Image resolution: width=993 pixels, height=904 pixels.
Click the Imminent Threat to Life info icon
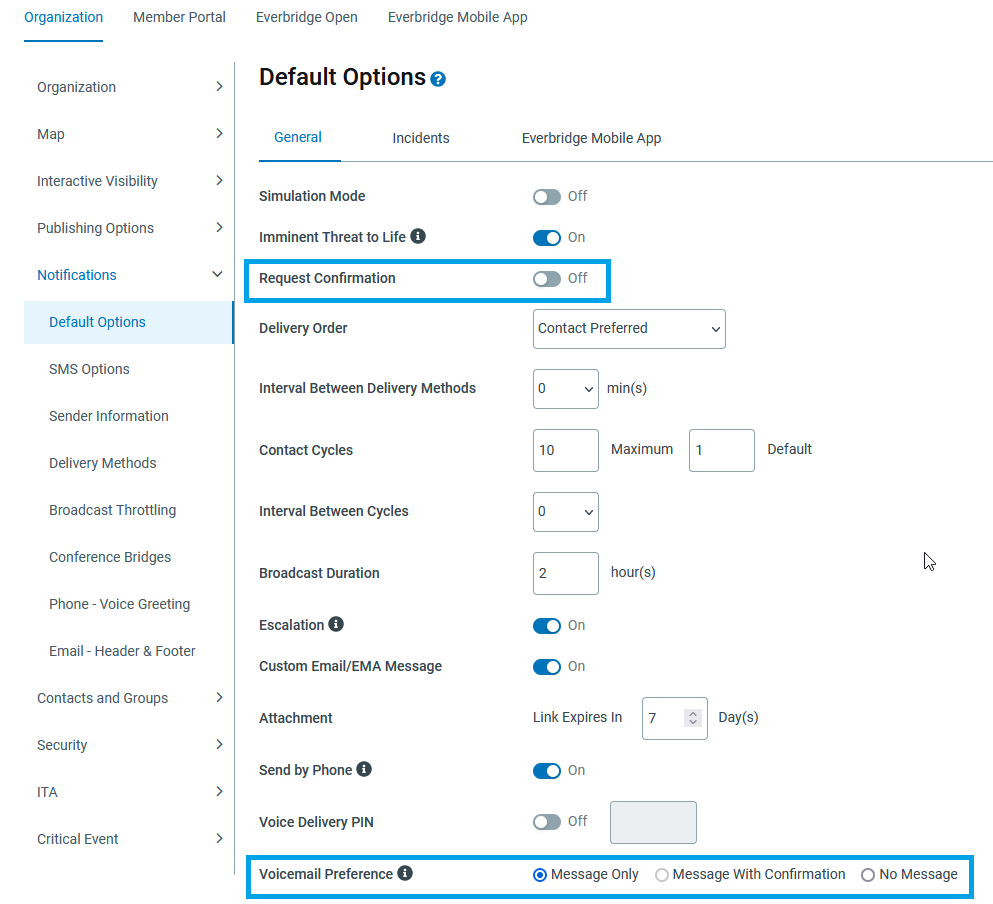(419, 236)
